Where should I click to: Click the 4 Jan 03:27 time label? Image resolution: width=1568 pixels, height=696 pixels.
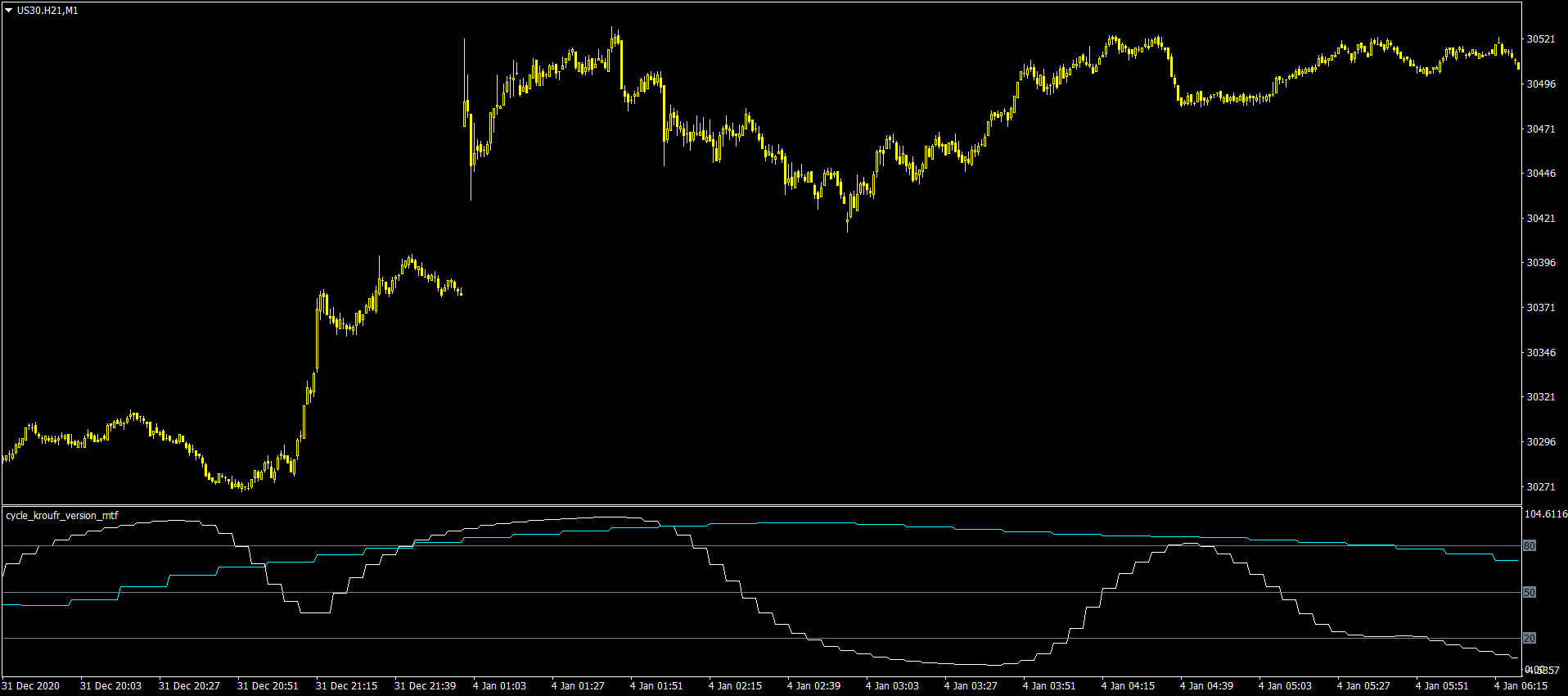click(x=971, y=686)
